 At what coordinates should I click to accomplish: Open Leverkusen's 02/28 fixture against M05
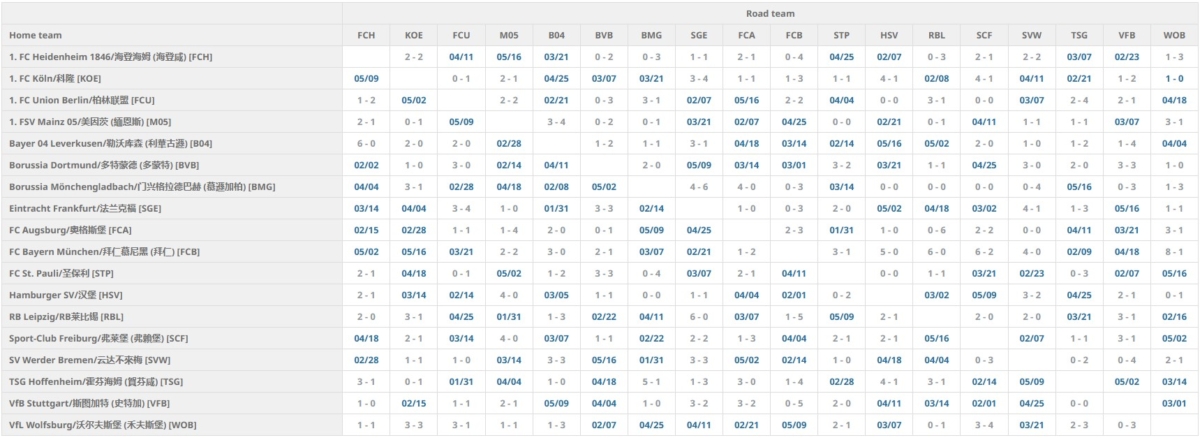(x=509, y=144)
